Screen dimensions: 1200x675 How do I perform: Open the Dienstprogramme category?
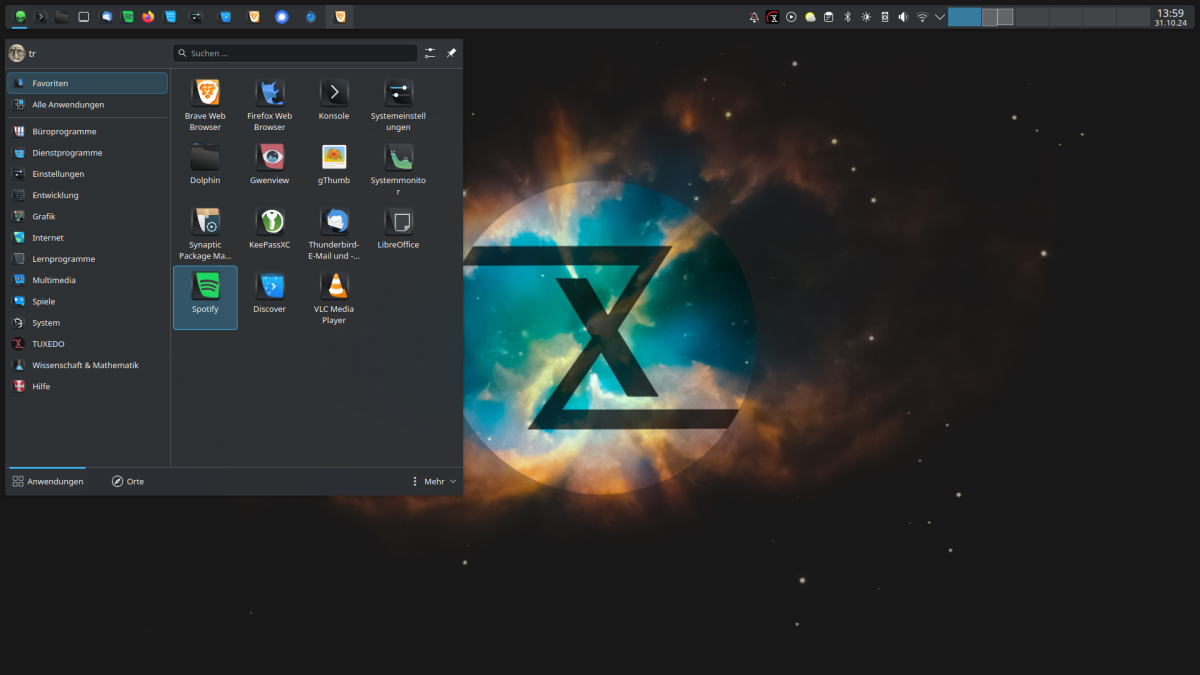[87, 153]
